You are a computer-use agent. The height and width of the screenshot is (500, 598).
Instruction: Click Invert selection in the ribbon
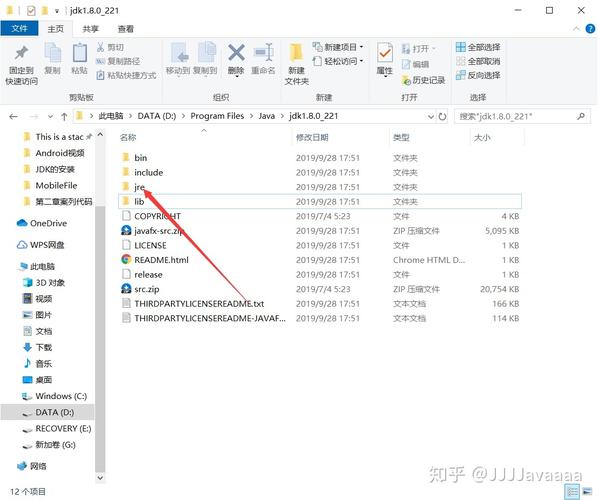click(x=478, y=75)
